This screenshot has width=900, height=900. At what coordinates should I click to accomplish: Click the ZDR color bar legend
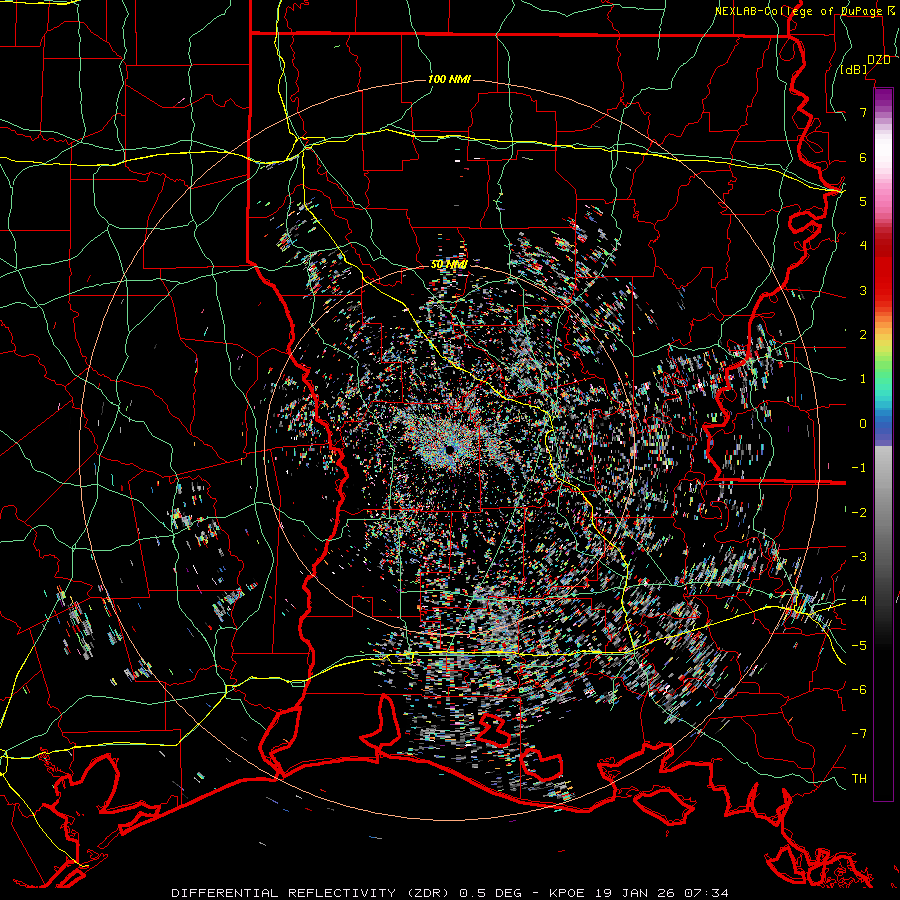(883, 444)
